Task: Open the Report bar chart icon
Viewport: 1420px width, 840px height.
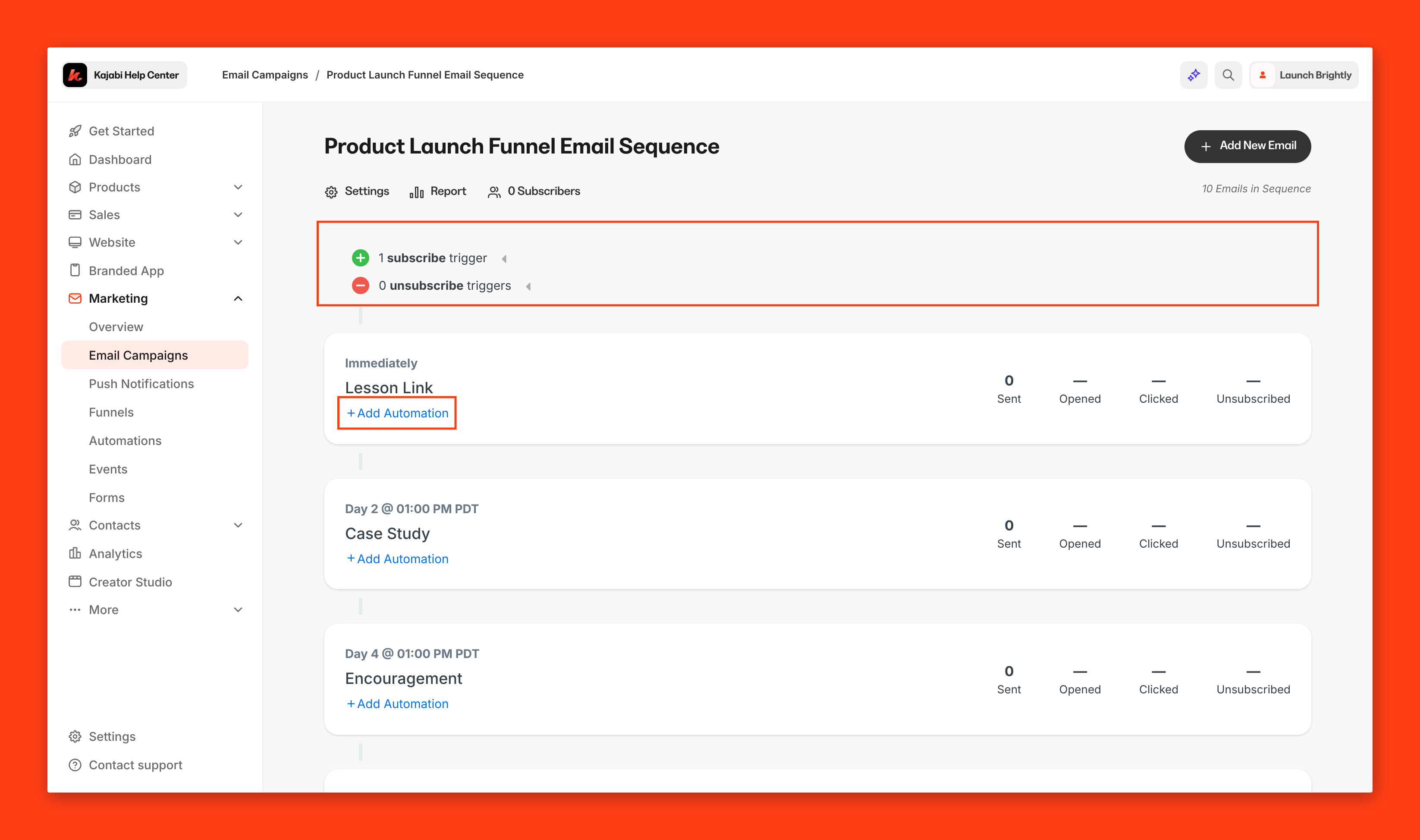Action: point(417,192)
